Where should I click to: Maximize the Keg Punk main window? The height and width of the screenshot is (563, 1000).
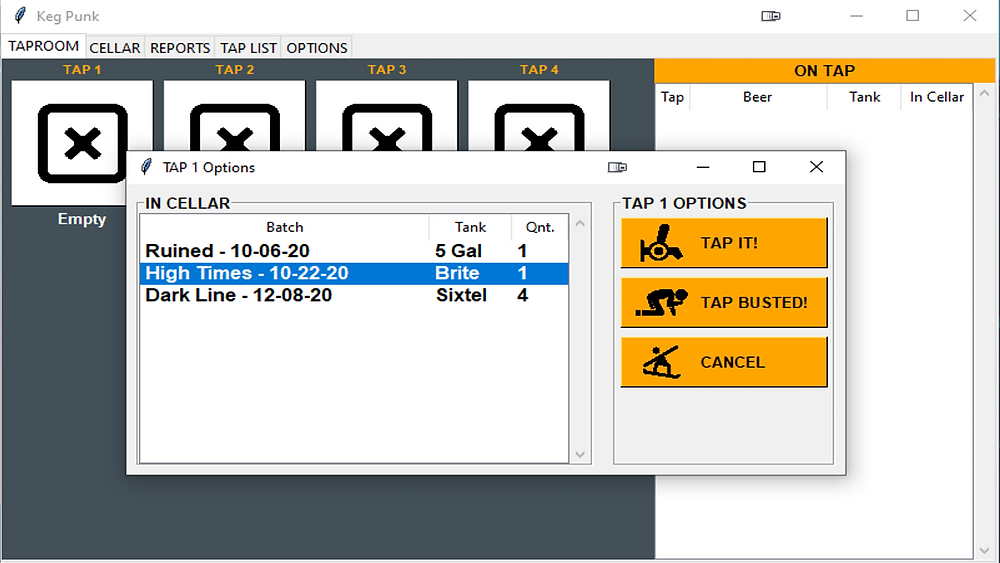pyautogui.click(x=913, y=16)
